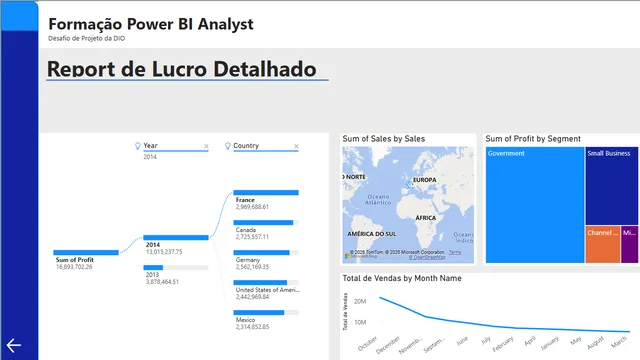
Task: Click the AMÉRICA DO SUL map label
Action: coord(371,234)
